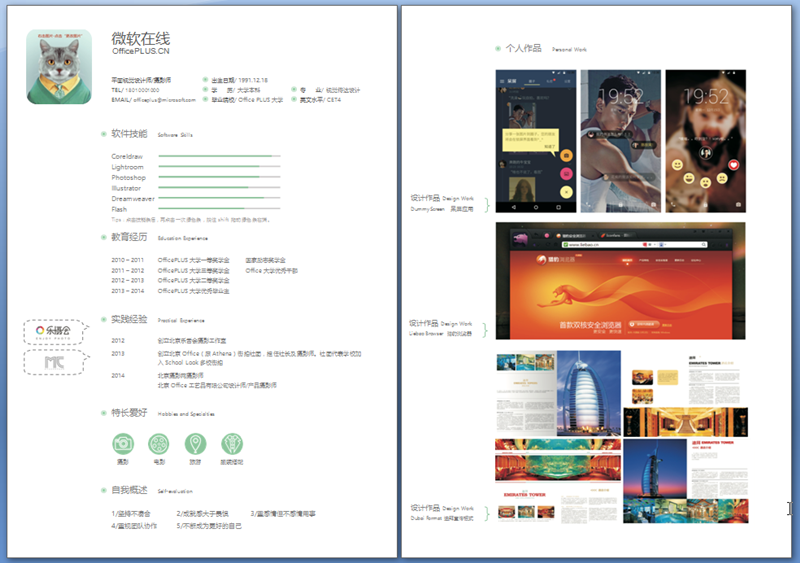The image size is (800, 563).
Task: Click the Flash skill label
Action: click(119, 209)
